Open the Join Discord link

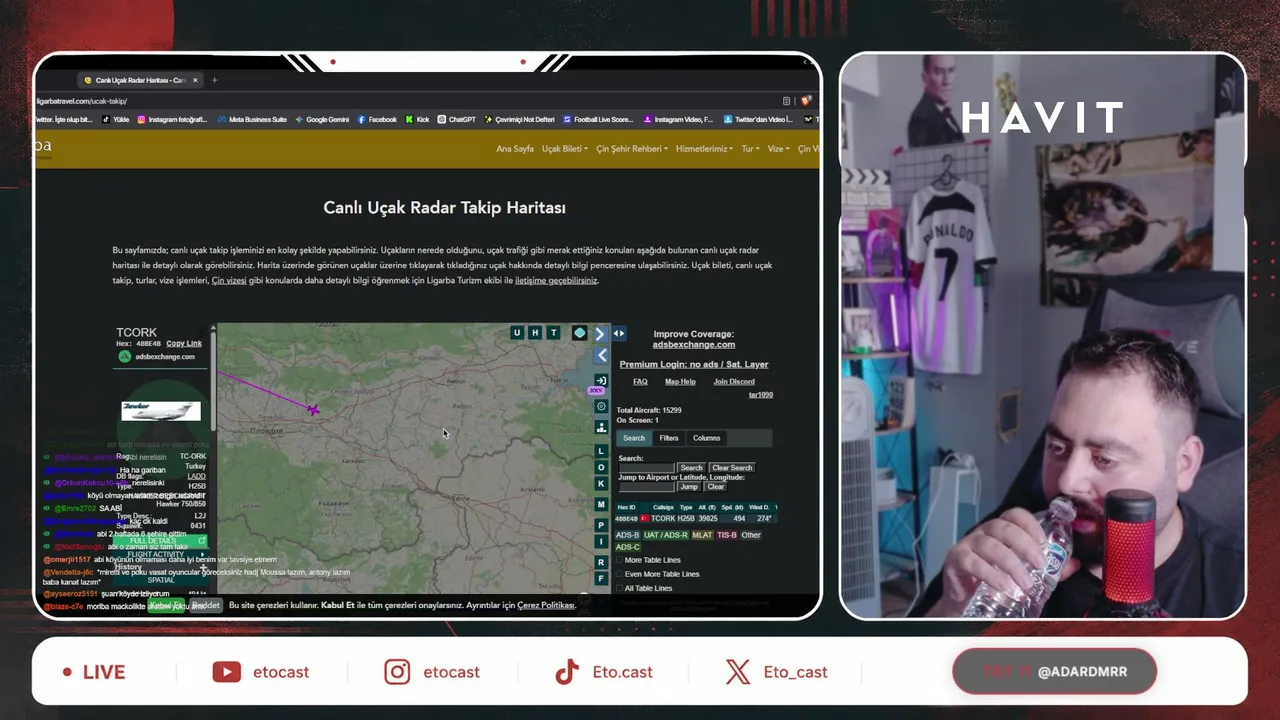[x=734, y=382]
